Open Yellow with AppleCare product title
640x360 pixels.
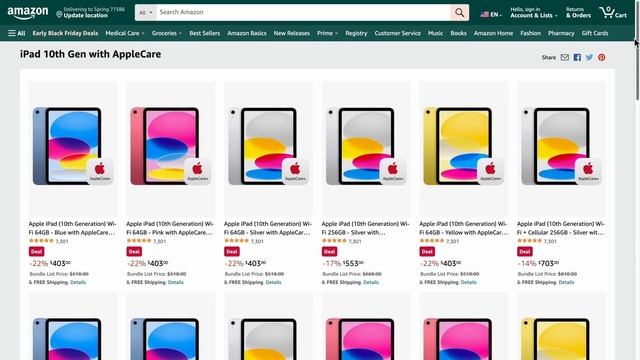tap(463, 228)
